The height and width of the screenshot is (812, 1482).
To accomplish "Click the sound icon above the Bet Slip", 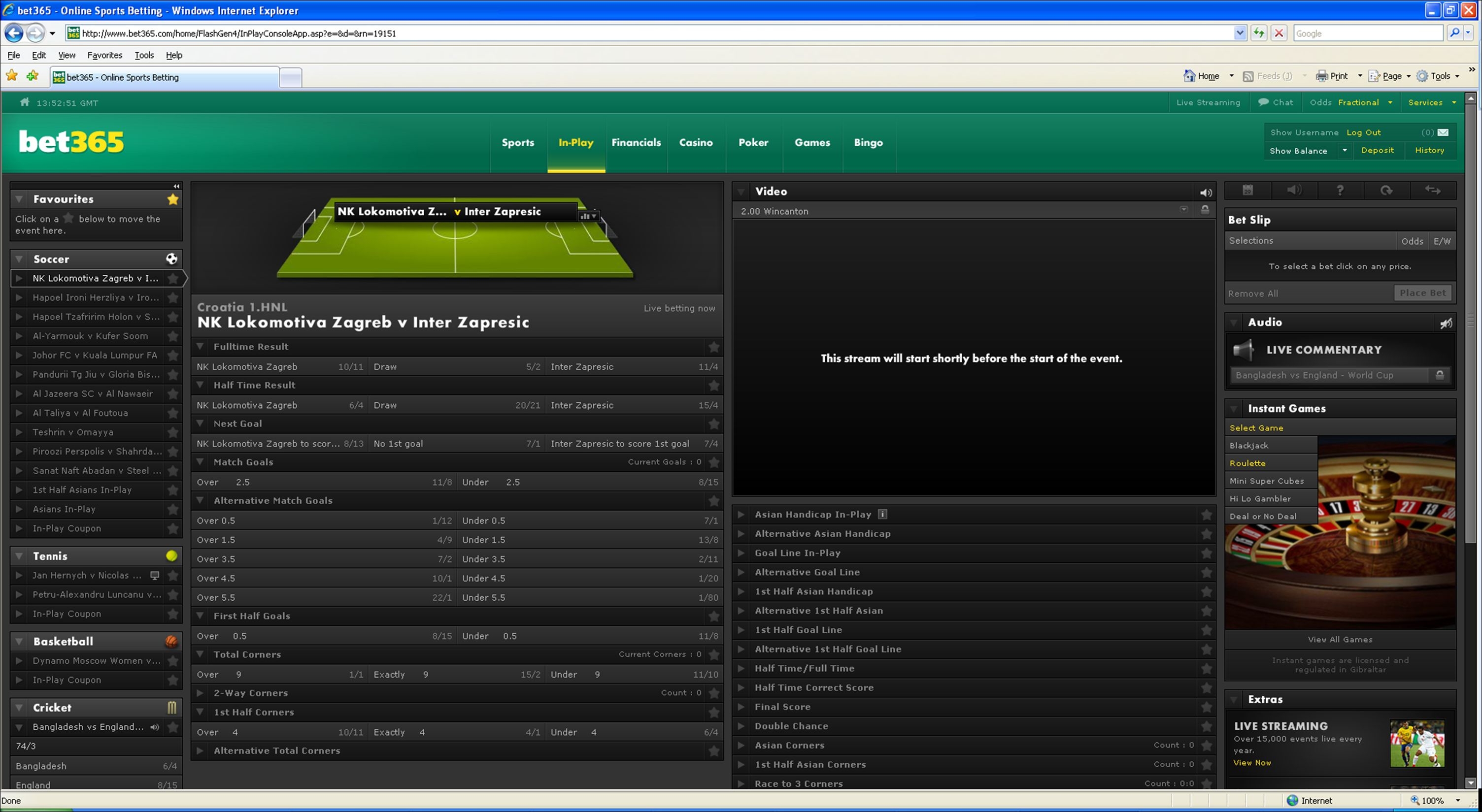I will (1294, 191).
